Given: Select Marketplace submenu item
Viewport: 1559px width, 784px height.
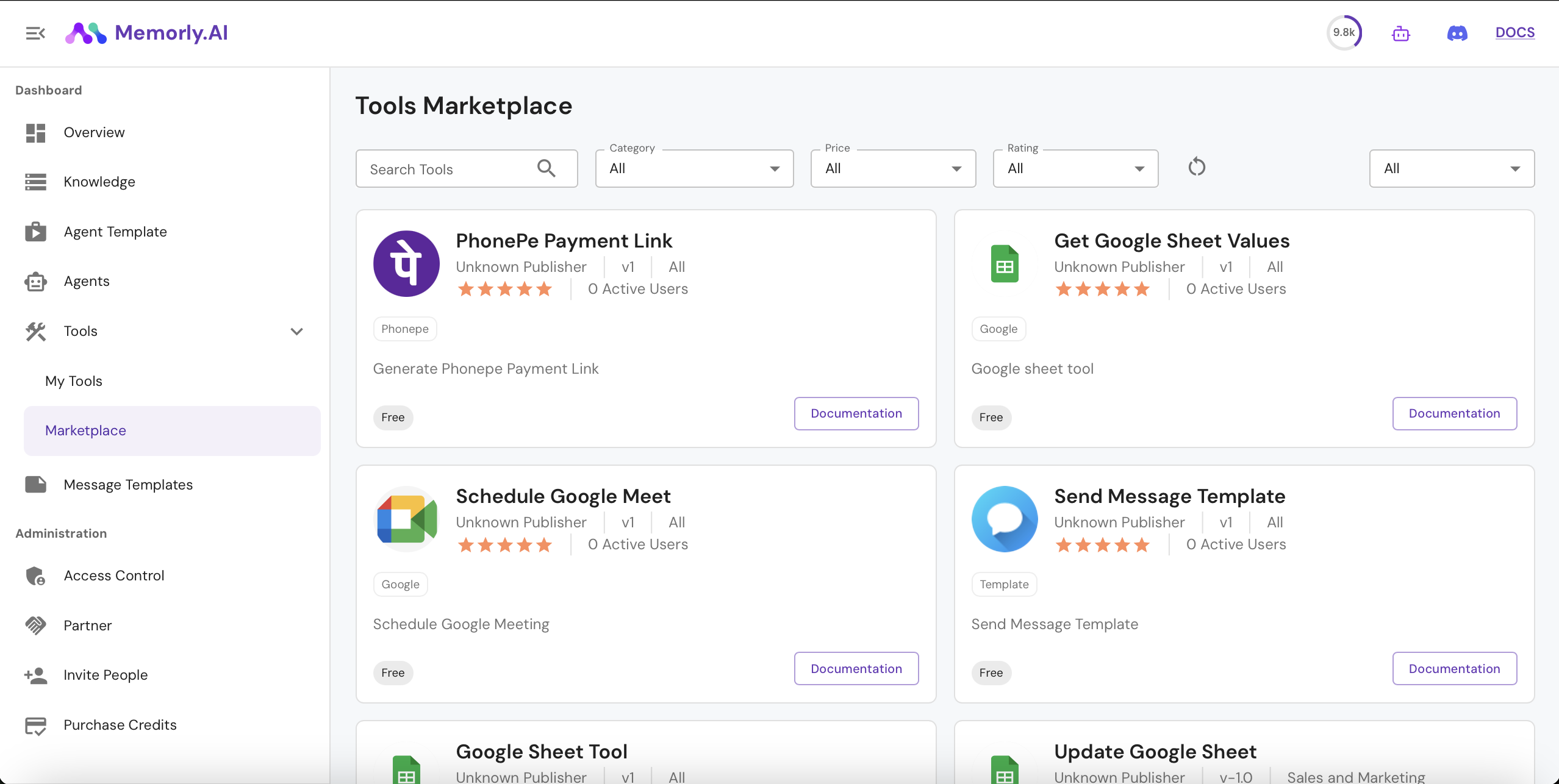Looking at the screenshot, I should 172,430.
